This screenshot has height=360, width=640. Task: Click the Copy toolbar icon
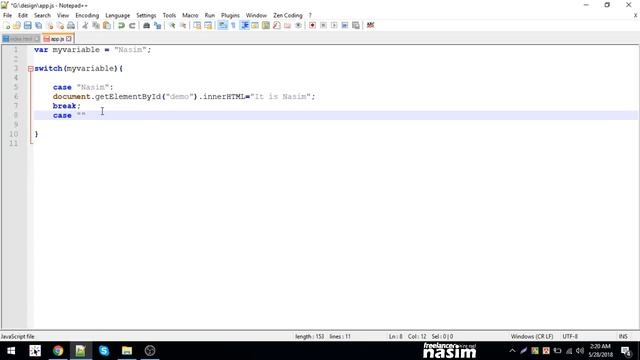[x=96, y=25]
